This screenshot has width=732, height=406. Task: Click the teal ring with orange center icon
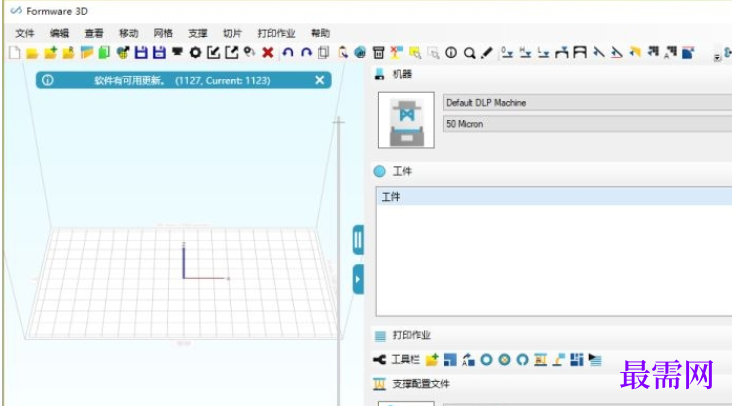[x=504, y=360]
